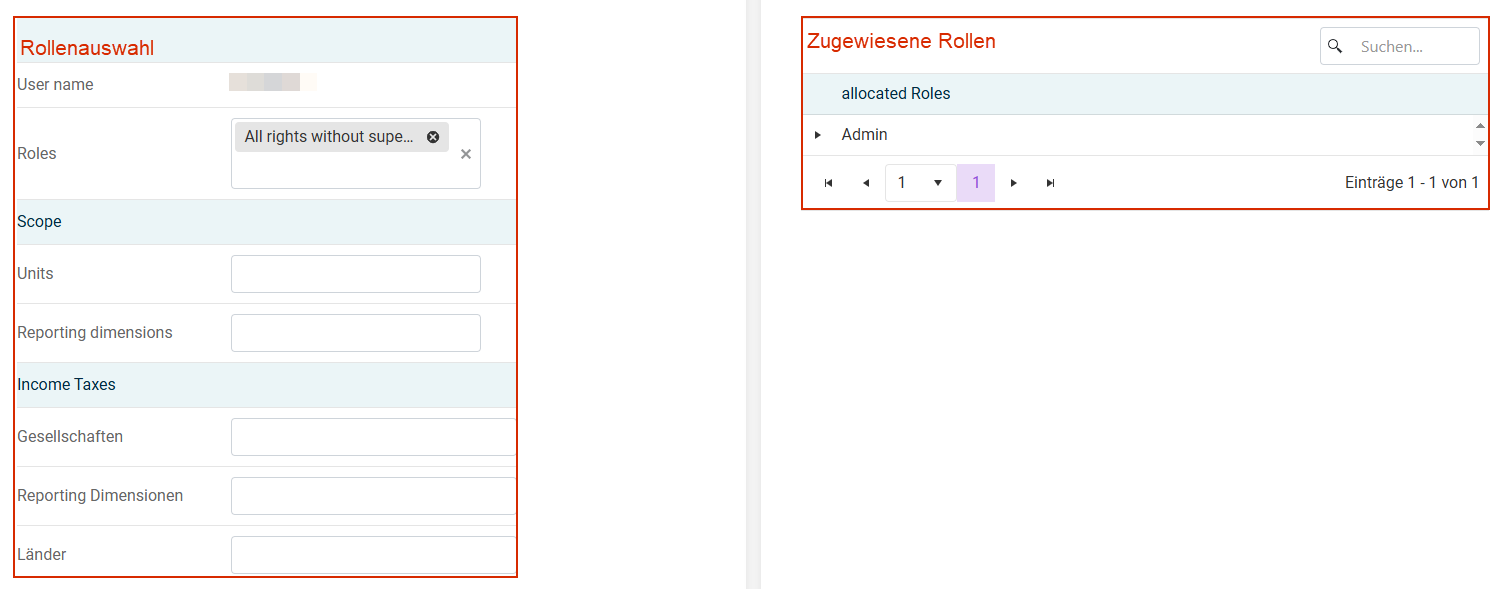This screenshot has width=1507, height=589.
Task: Jump to the last page of results
Action: point(1051,183)
